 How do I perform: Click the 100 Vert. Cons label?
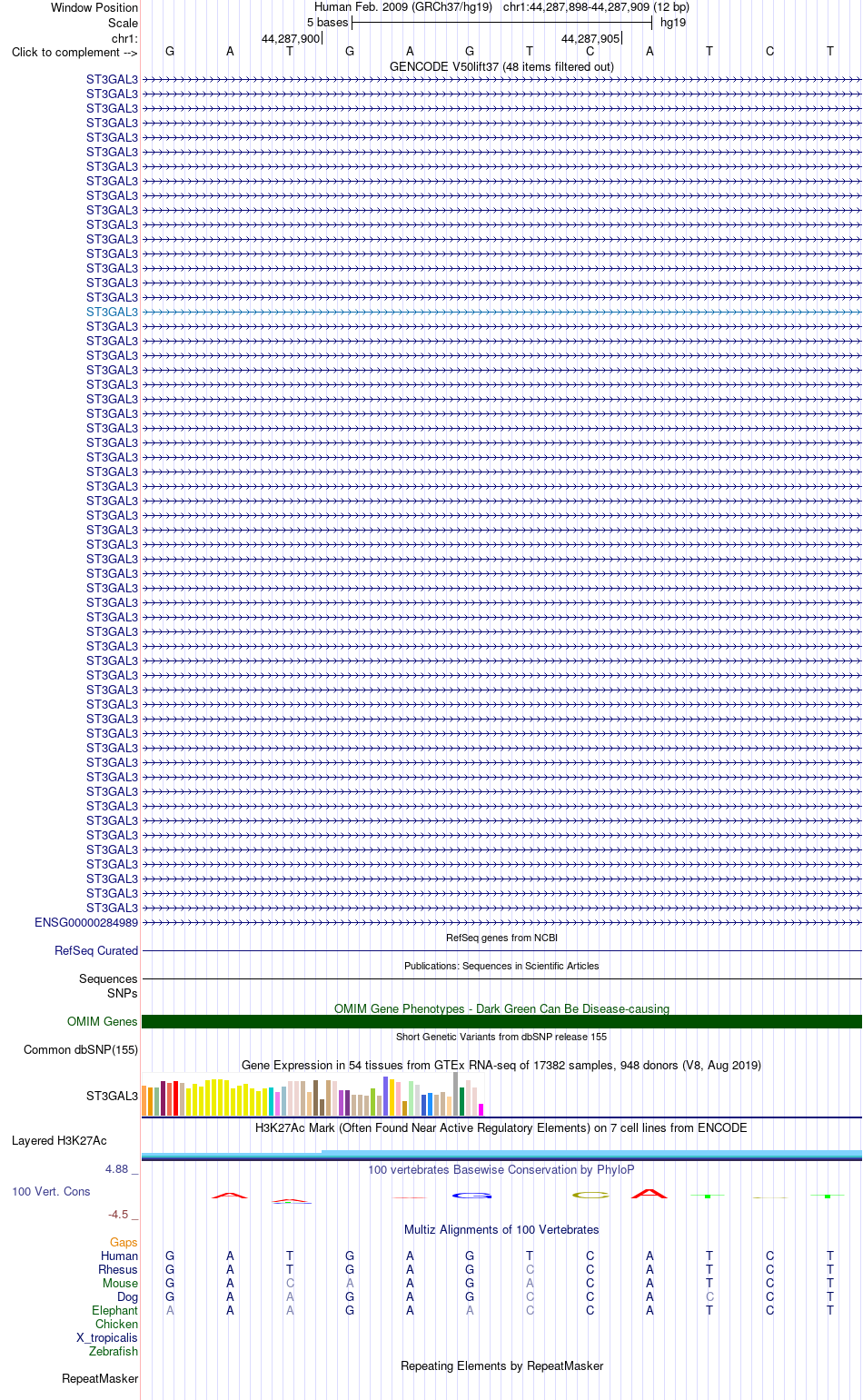coord(51,1191)
